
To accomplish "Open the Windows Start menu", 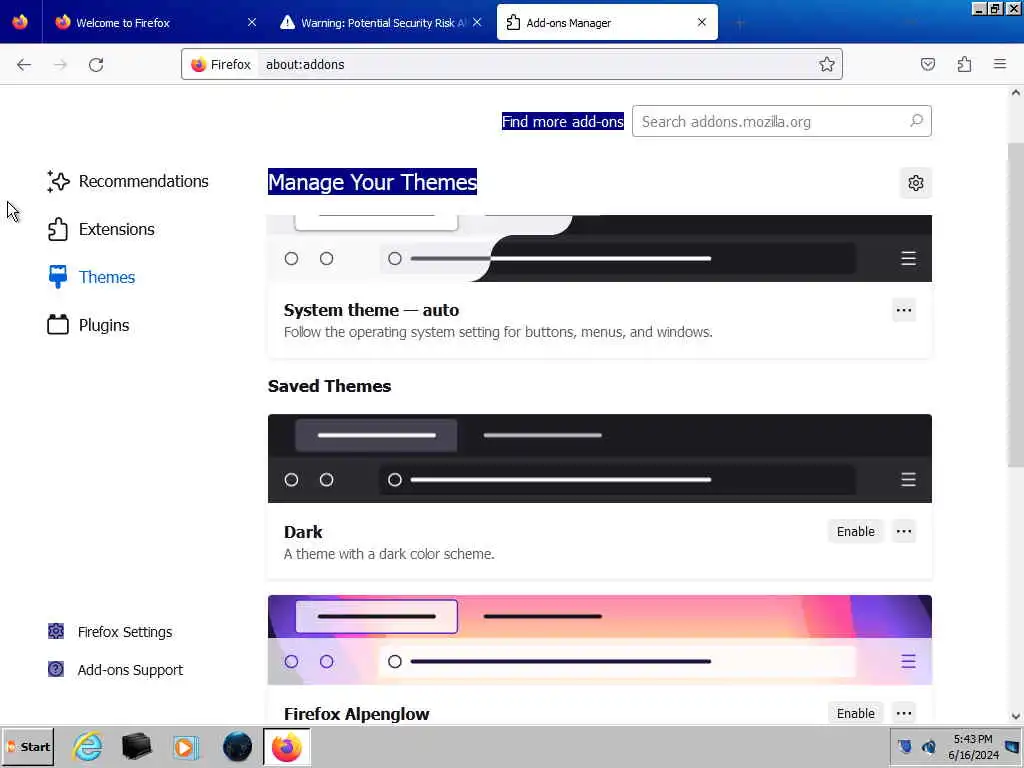I will point(28,747).
